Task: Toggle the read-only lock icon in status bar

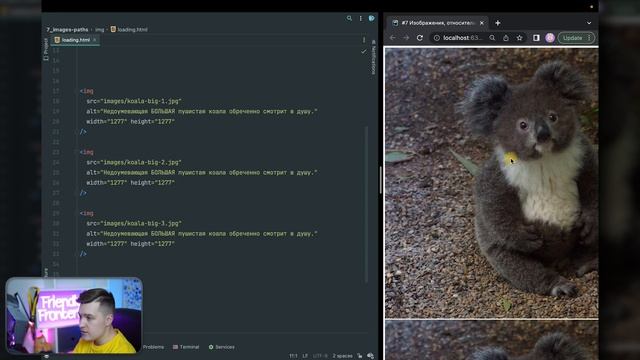Action: pyautogui.click(x=360, y=356)
